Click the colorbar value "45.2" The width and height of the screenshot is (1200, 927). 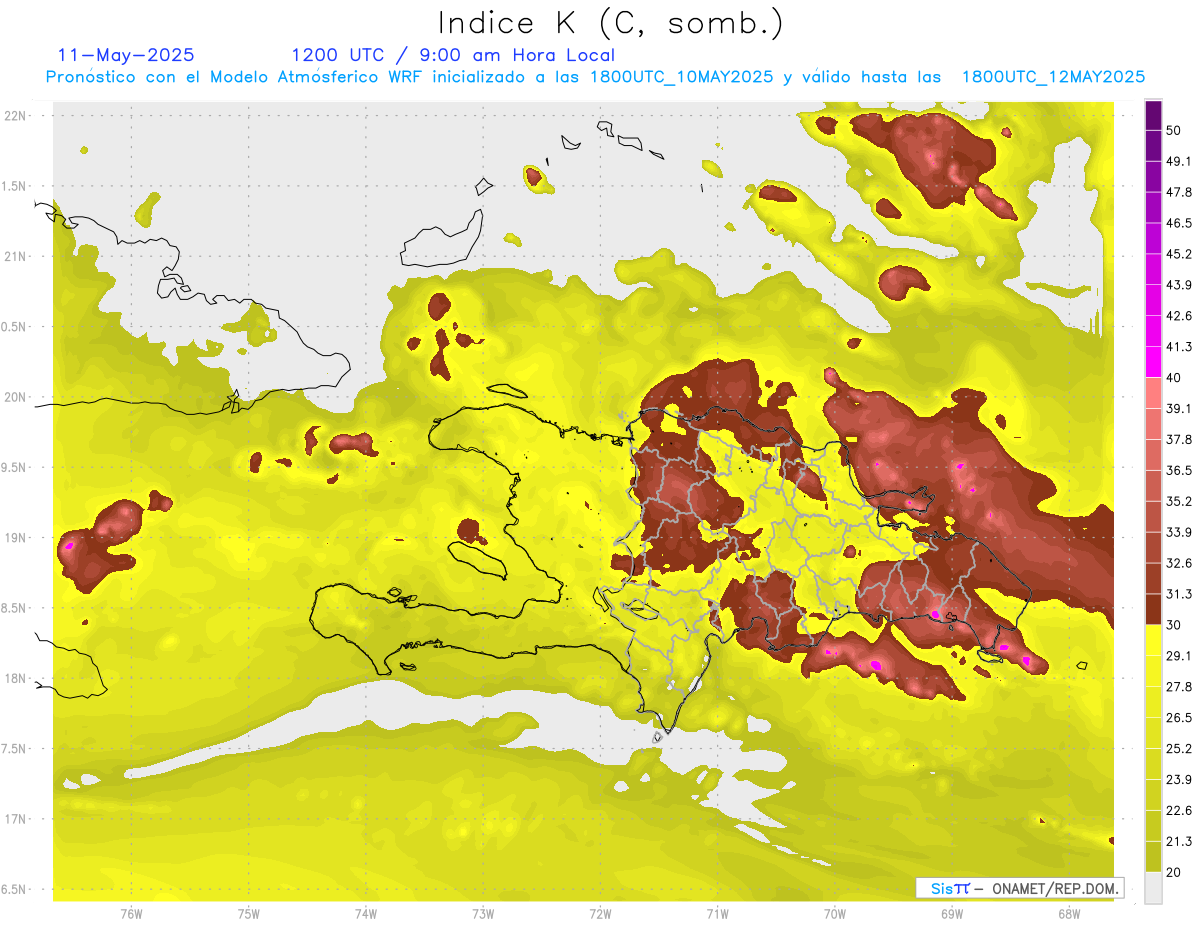(x=1179, y=254)
